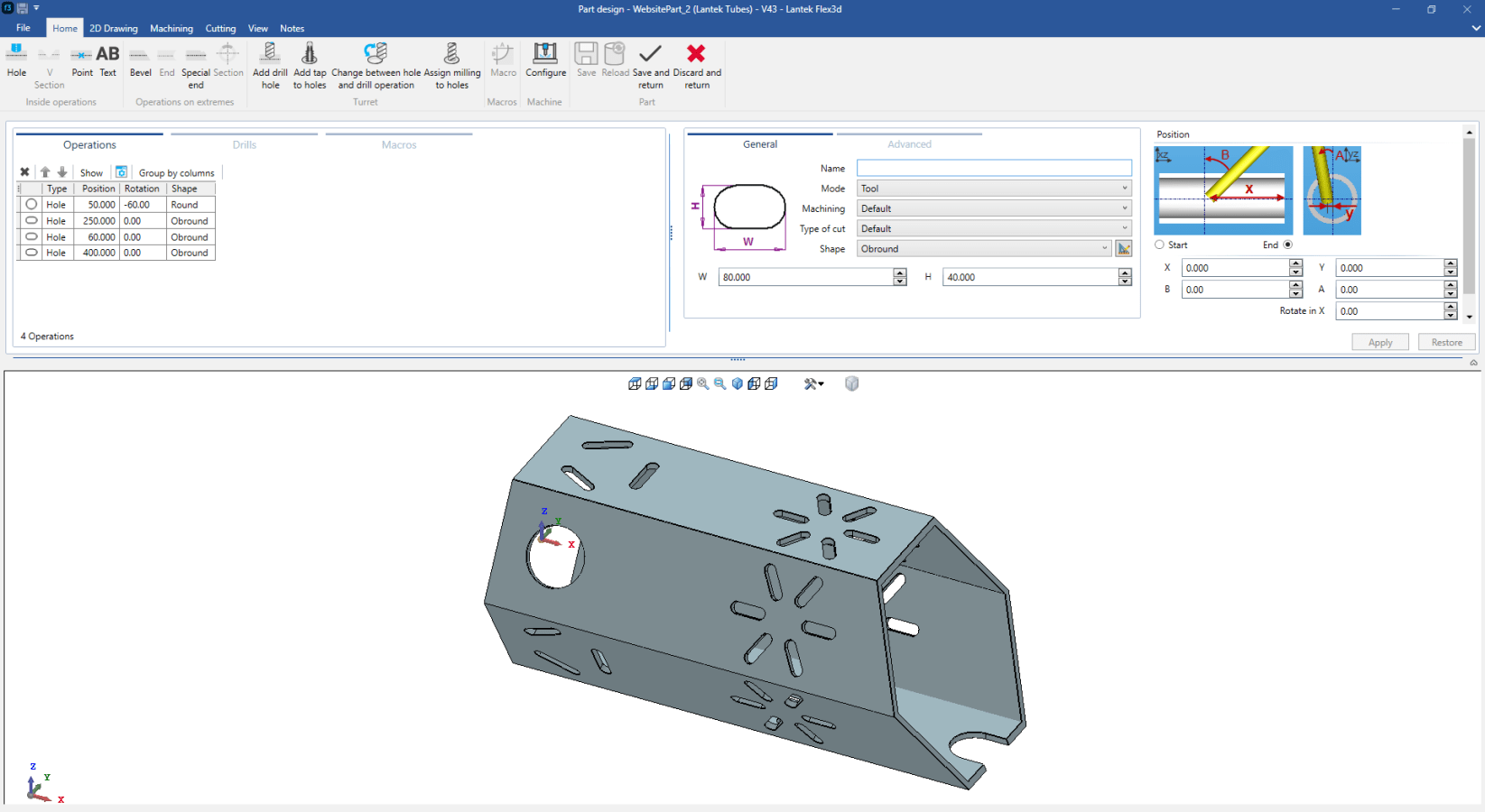The width and height of the screenshot is (1485, 812).
Task: Click the Name input field
Action: coord(994,169)
